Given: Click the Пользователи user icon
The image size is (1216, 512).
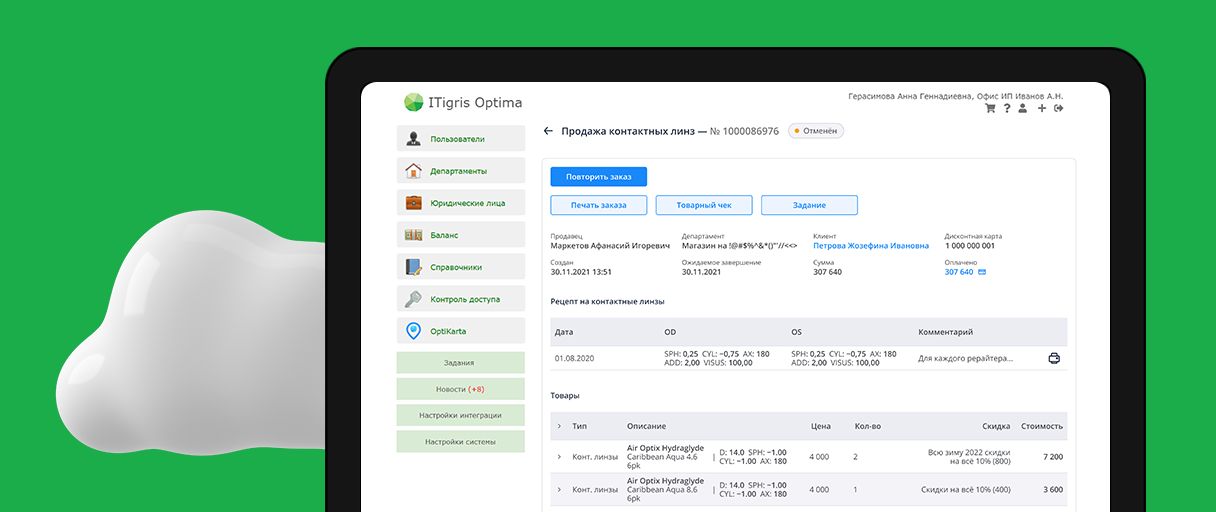Looking at the screenshot, I should [x=413, y=139].
